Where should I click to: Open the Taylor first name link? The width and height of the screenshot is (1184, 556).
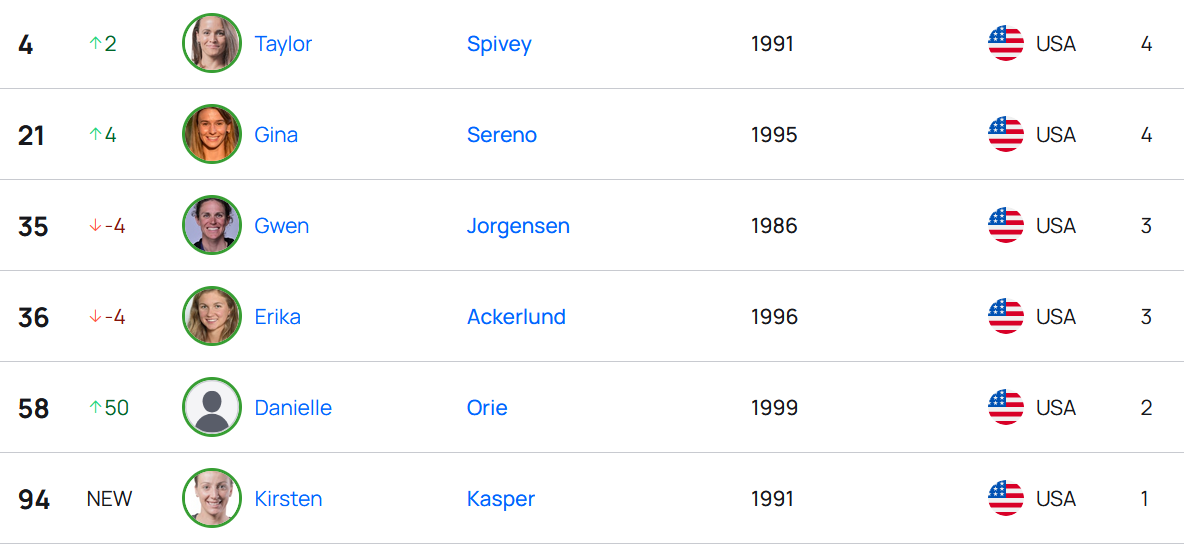point(283,44)
